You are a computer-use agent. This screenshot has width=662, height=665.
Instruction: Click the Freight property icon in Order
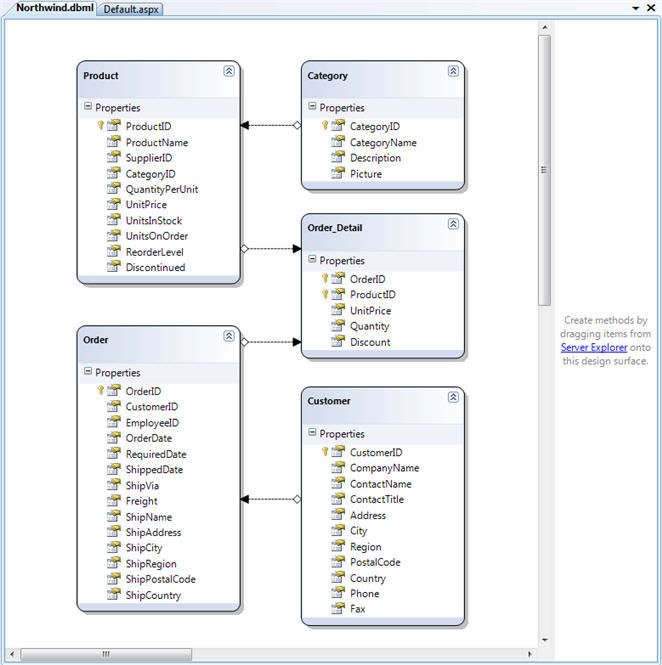(x=114, y=500)
